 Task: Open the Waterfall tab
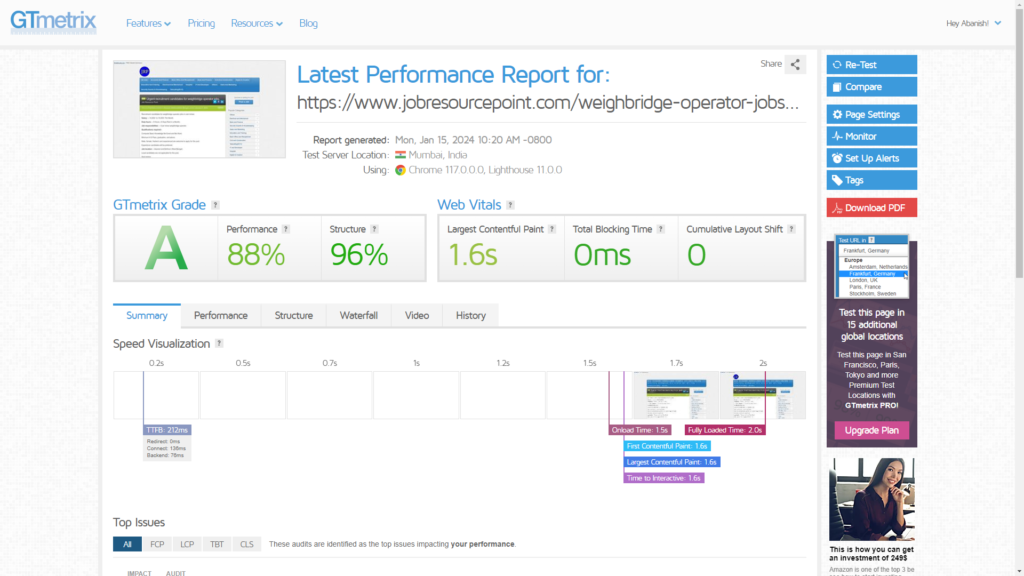click(x=359, y=315)
